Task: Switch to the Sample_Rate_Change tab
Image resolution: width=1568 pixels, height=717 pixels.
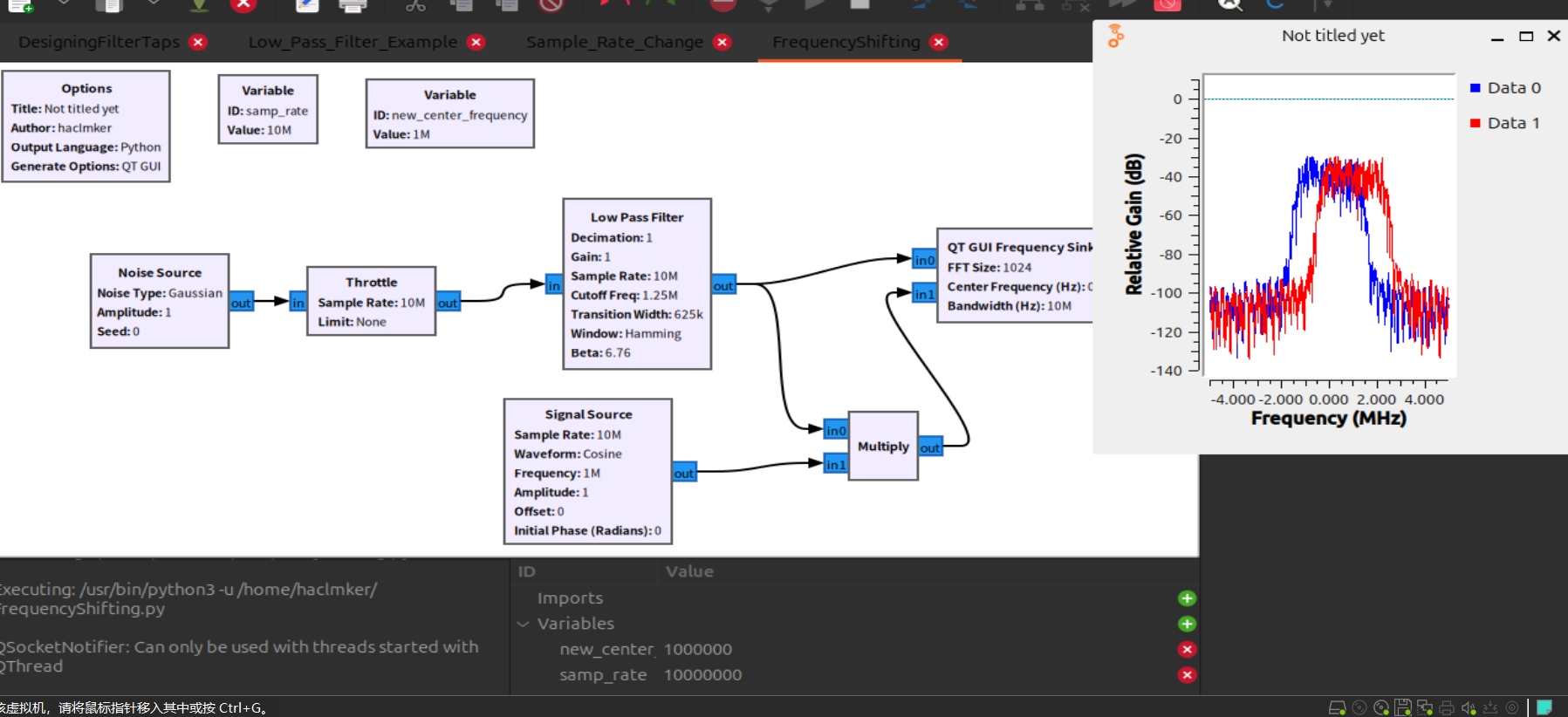Action: 614,42
